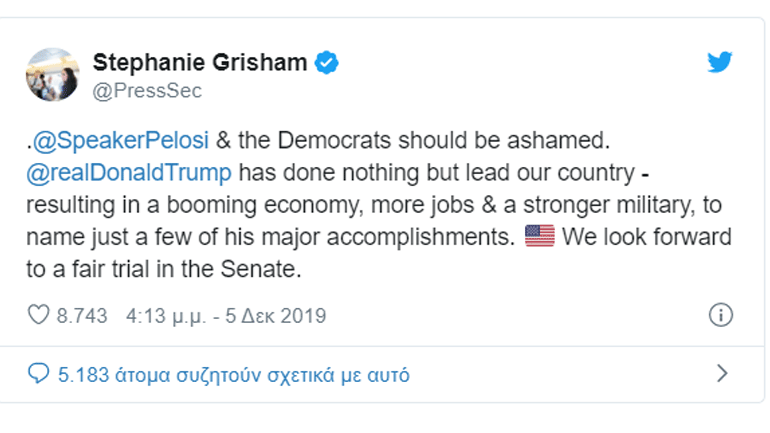Click the 8.743 likes count
This screenshot has width=770, height=433.
[x=83, y=316]
